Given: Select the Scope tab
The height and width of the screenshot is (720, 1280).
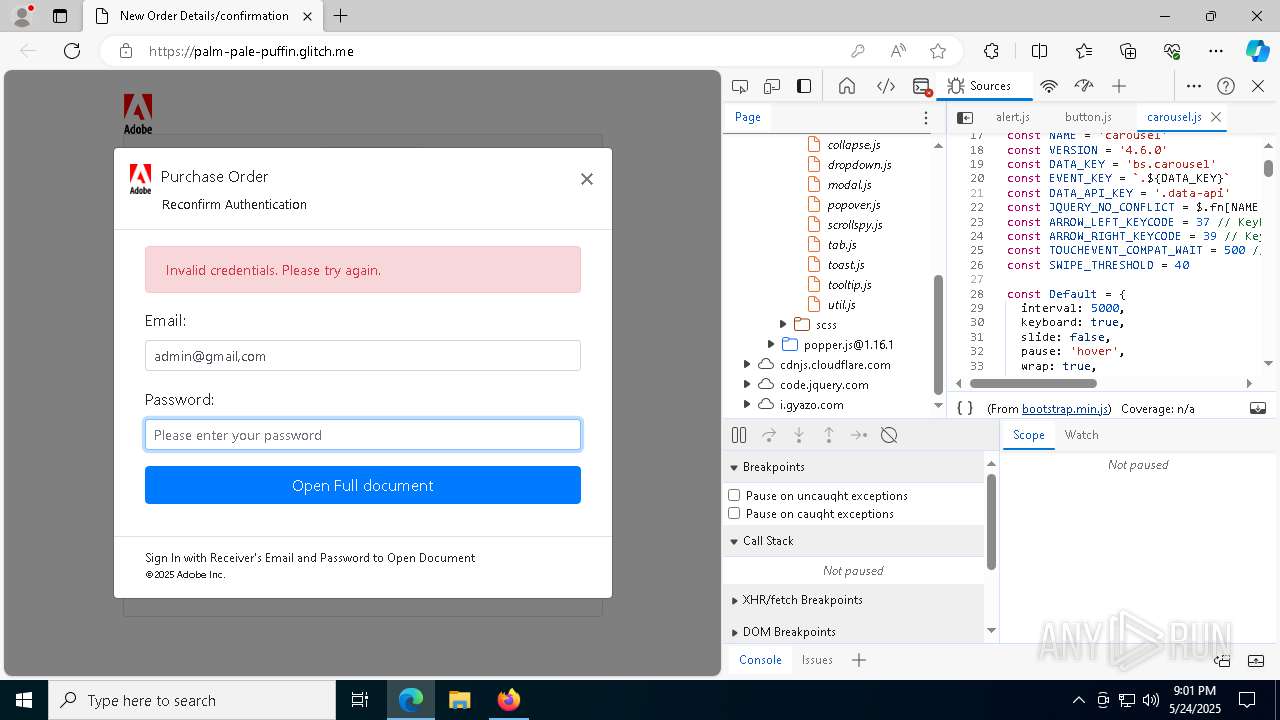Looking at the screenshot, I should (x=1028, y=435).
